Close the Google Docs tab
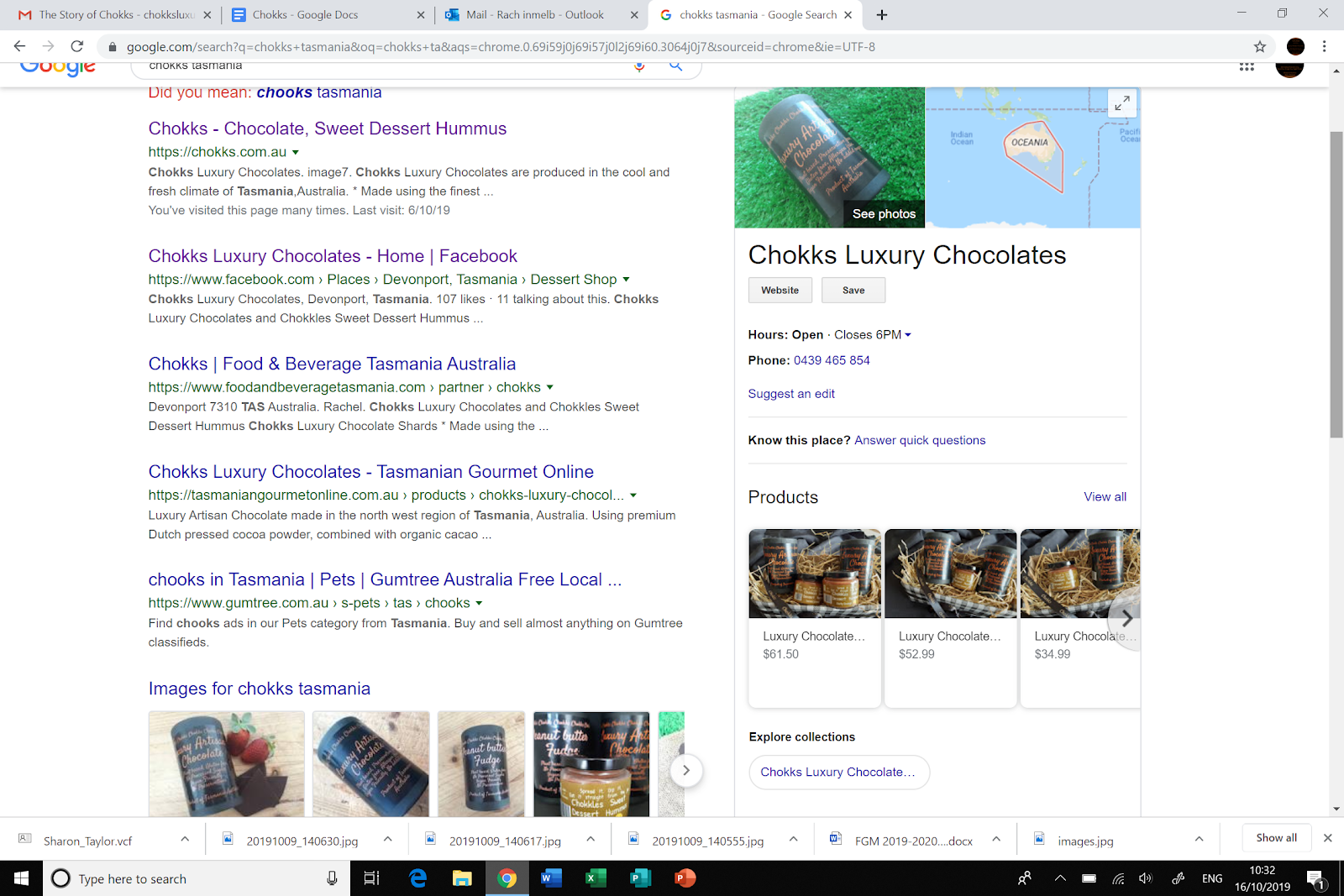 point(421,15)
